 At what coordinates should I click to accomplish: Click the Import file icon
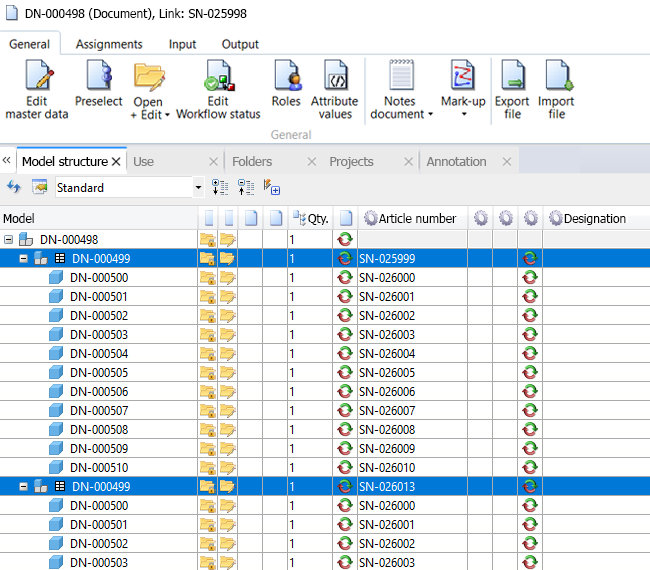(556, 77)
